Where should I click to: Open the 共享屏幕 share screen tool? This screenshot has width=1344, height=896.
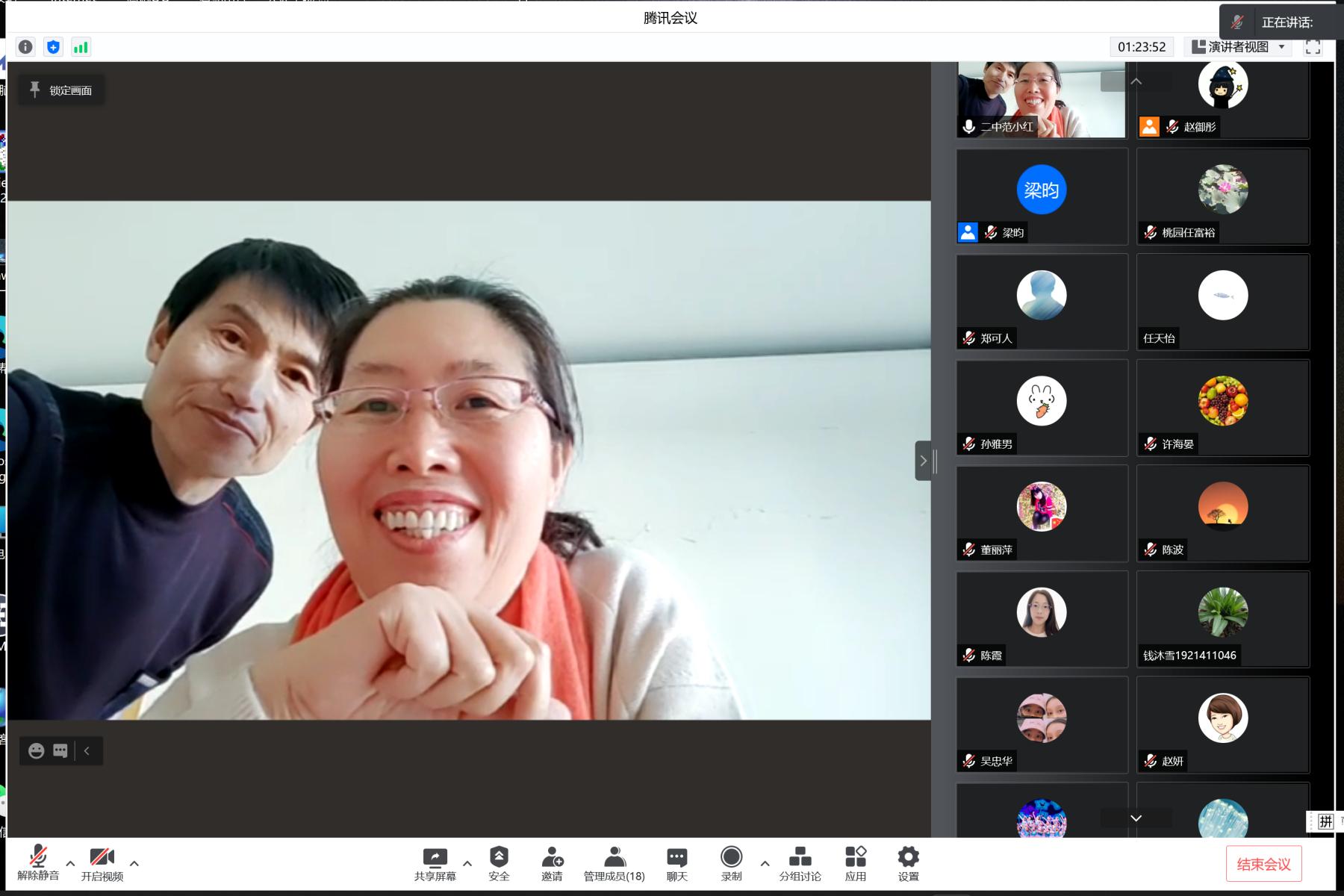pyautogui.click(x=435, y=863)
